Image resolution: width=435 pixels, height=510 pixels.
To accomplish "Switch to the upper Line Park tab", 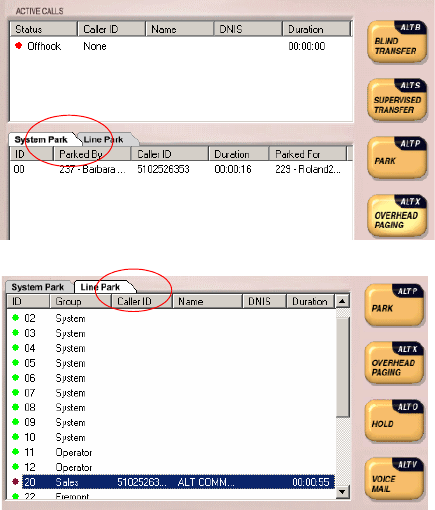I will (105, 139).
